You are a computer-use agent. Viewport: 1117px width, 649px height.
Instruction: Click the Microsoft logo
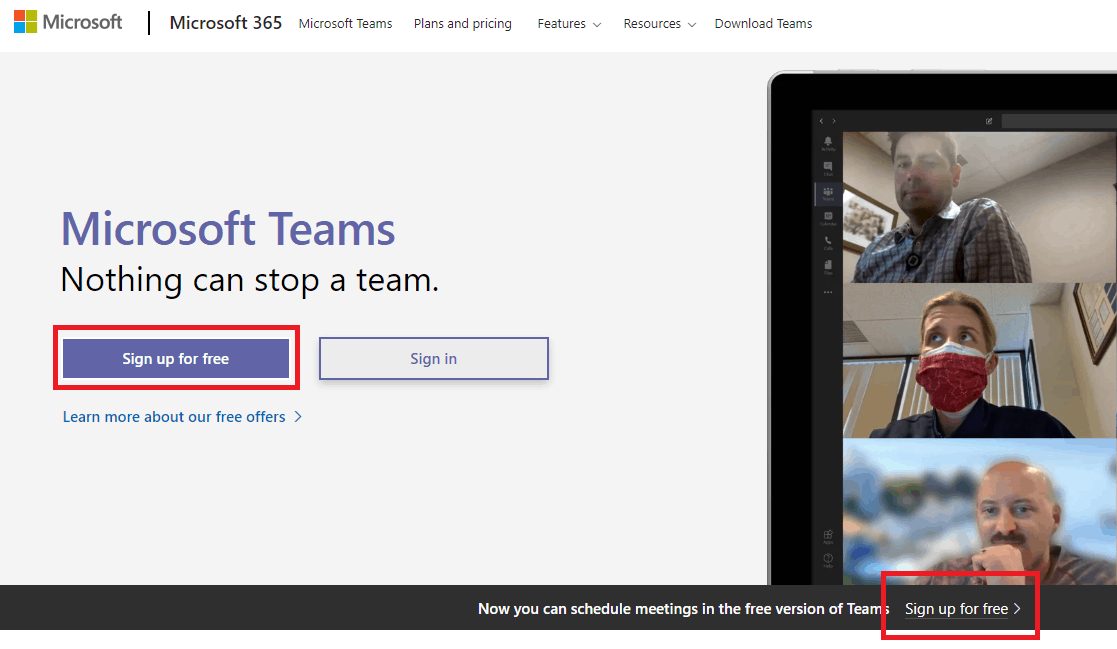(x=68, y=22)
